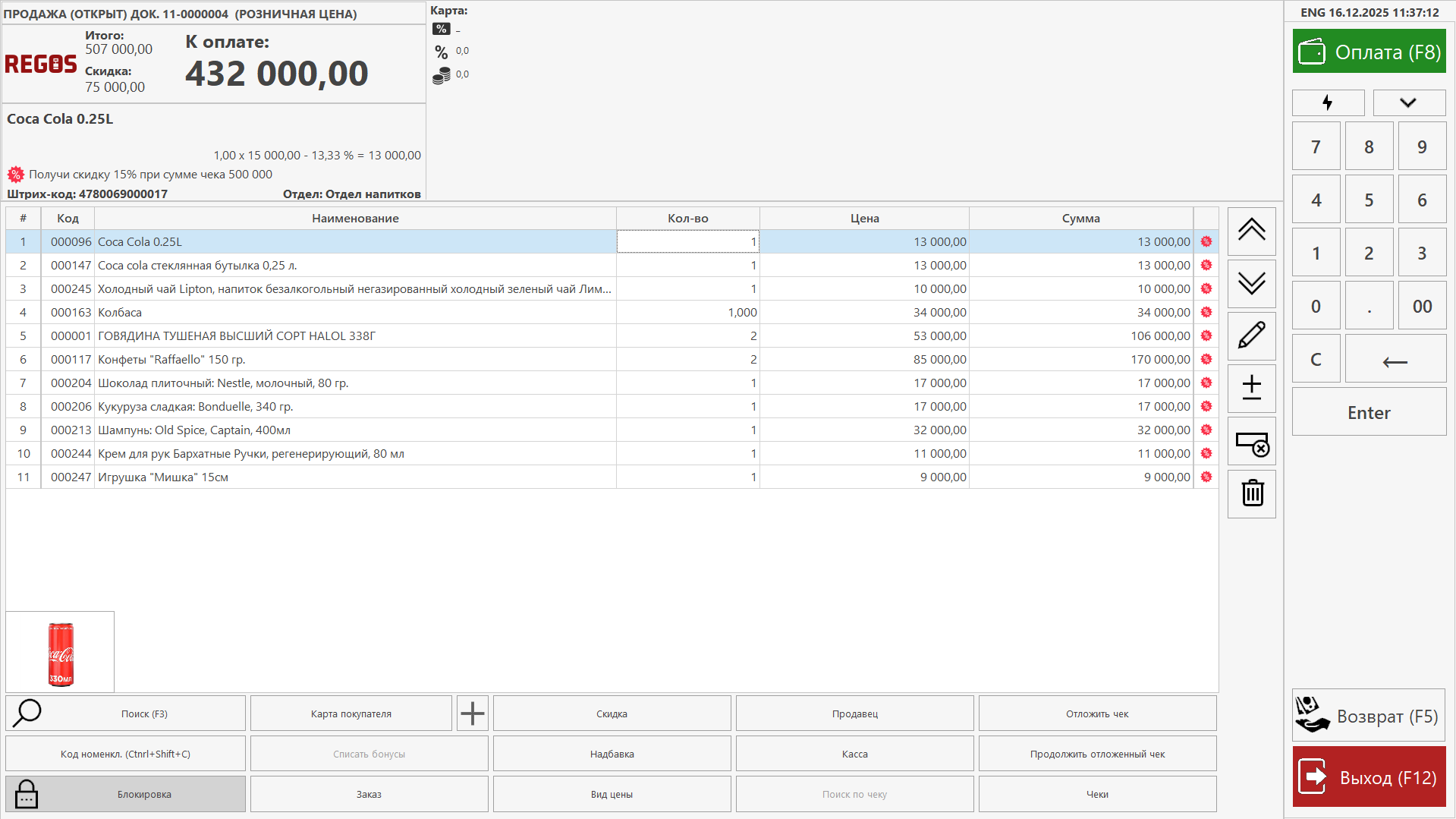The width and height of the screenshot is (1456, 819).
Task: Click discount badge icon on Колбаса row
Action: (1206, 312)
